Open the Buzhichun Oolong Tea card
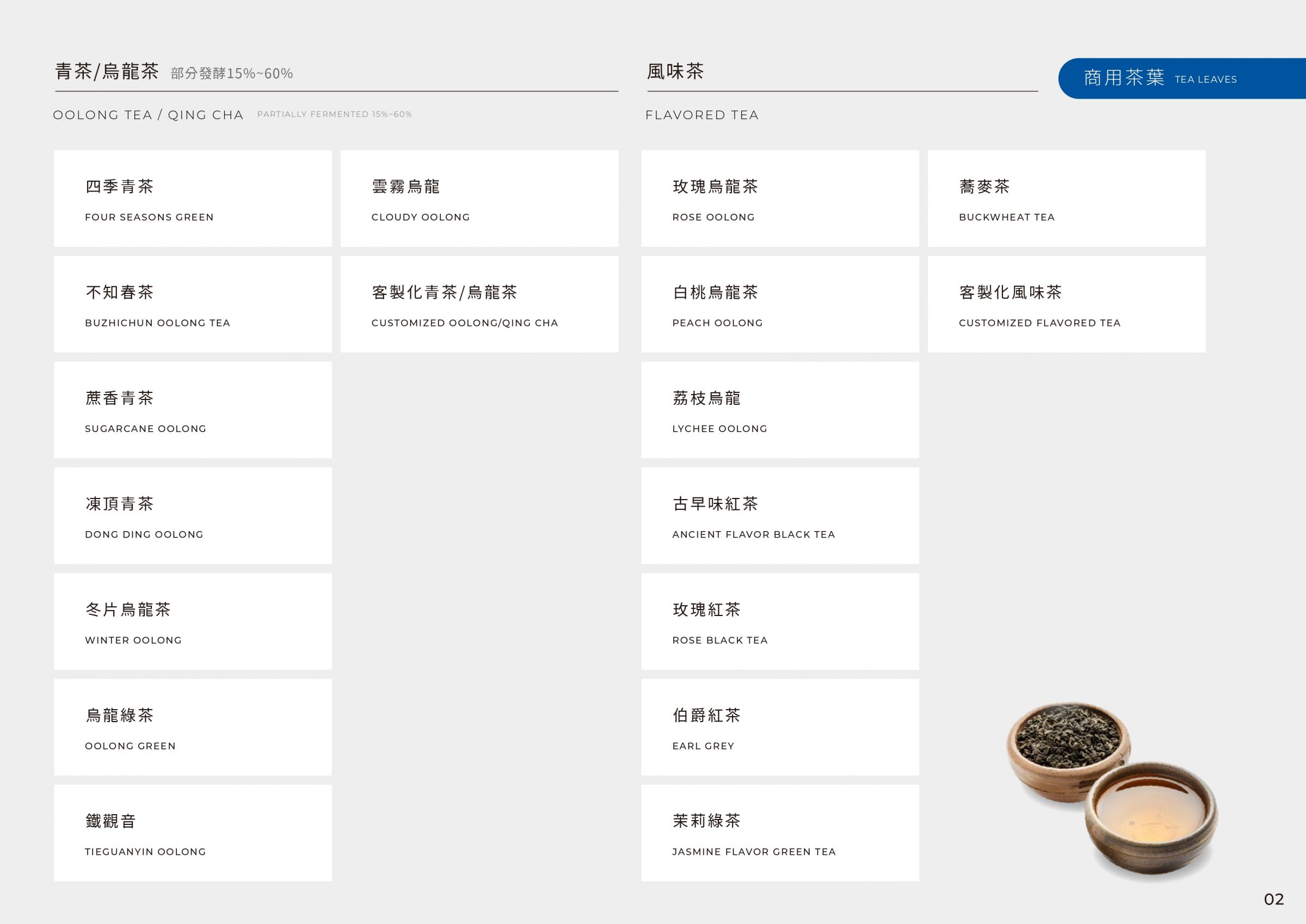The height and width of the screenshot is (924, 1306). point(192,304)
